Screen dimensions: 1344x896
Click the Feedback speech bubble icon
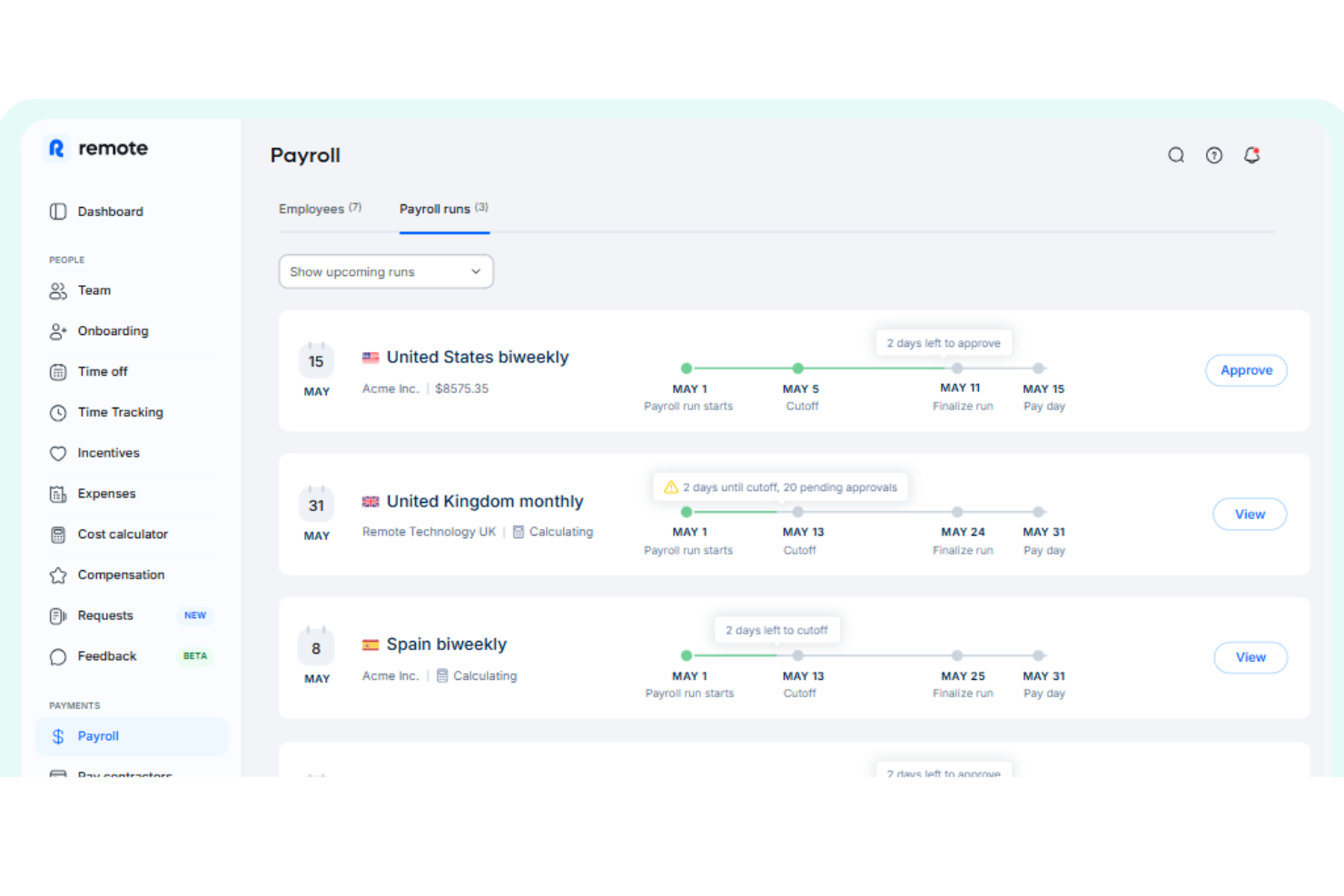(x=58, y=656)
